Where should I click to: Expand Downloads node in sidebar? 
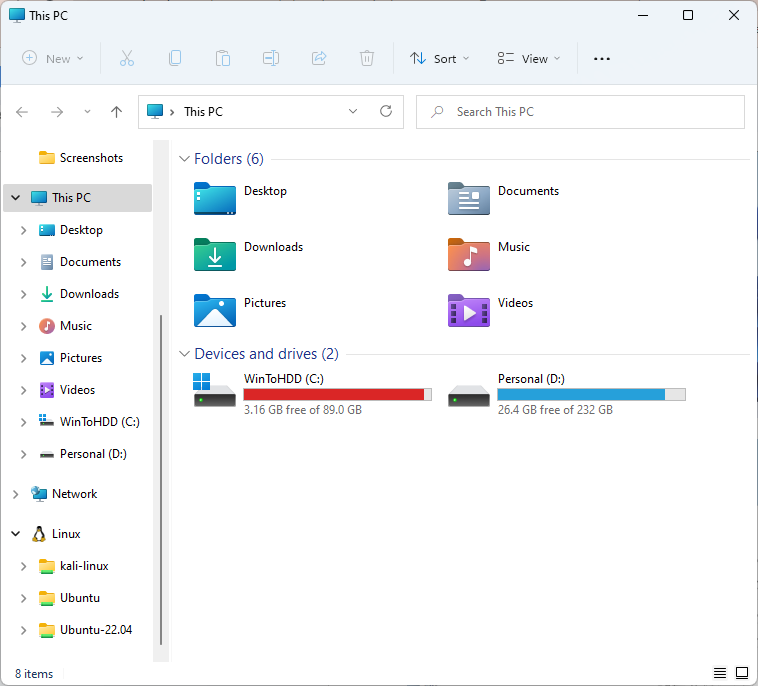(x=23, y=294)
